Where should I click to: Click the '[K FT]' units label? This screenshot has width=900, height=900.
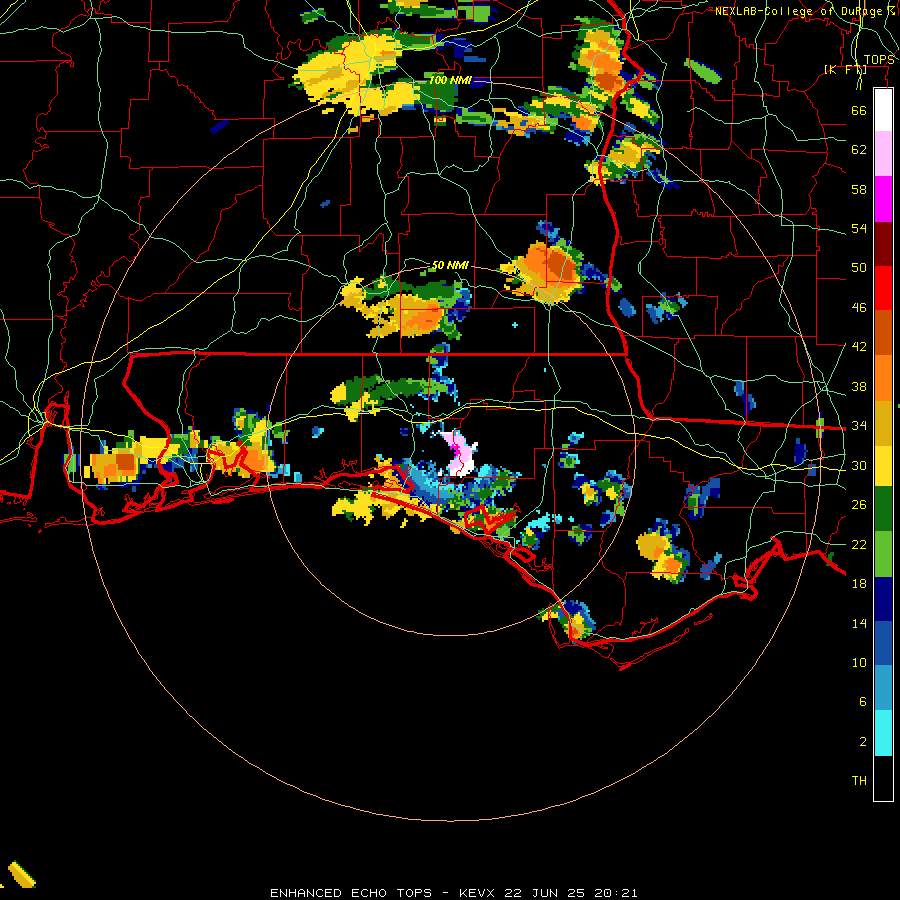845,70
